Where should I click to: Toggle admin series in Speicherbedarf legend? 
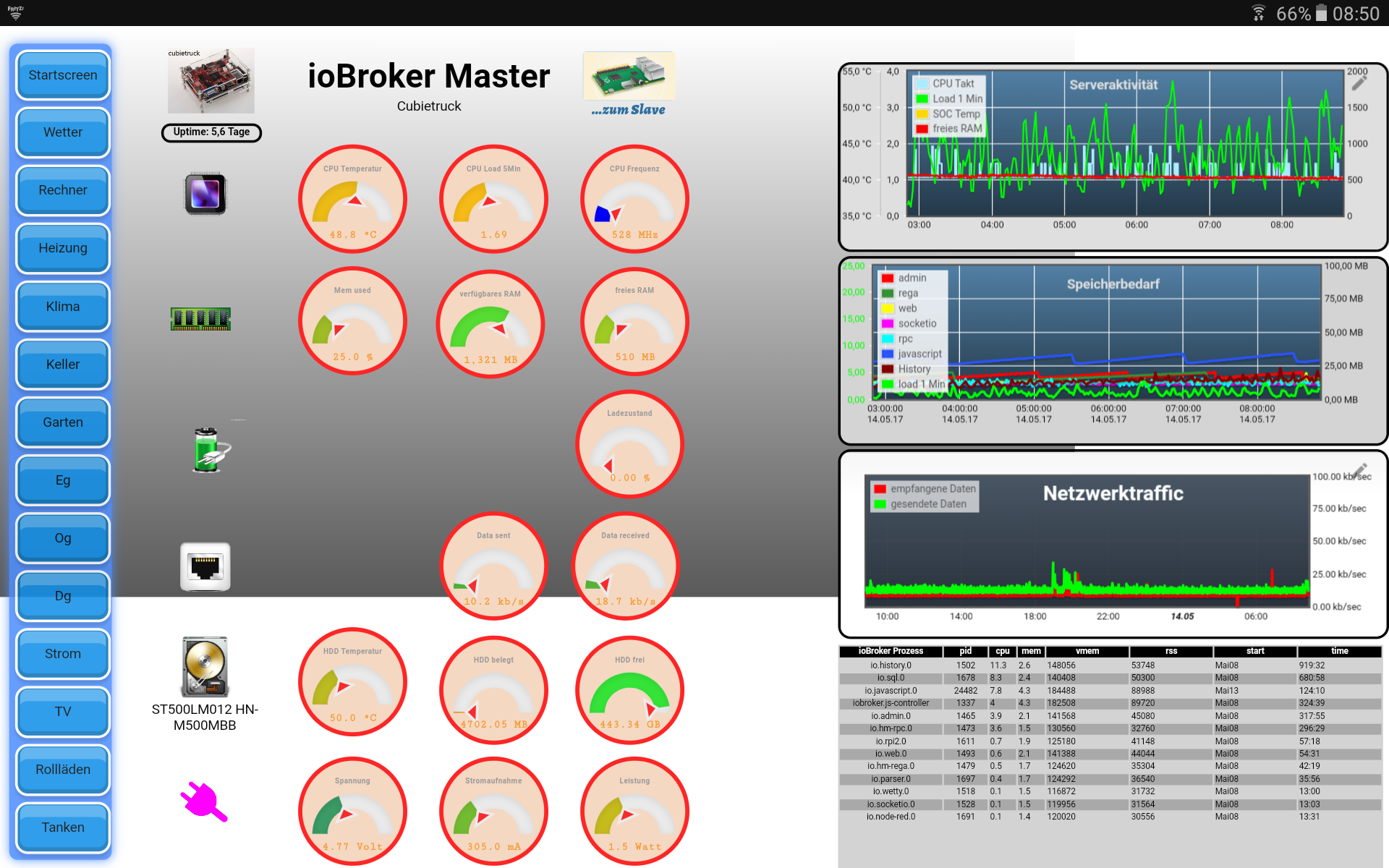pos(904,278)
